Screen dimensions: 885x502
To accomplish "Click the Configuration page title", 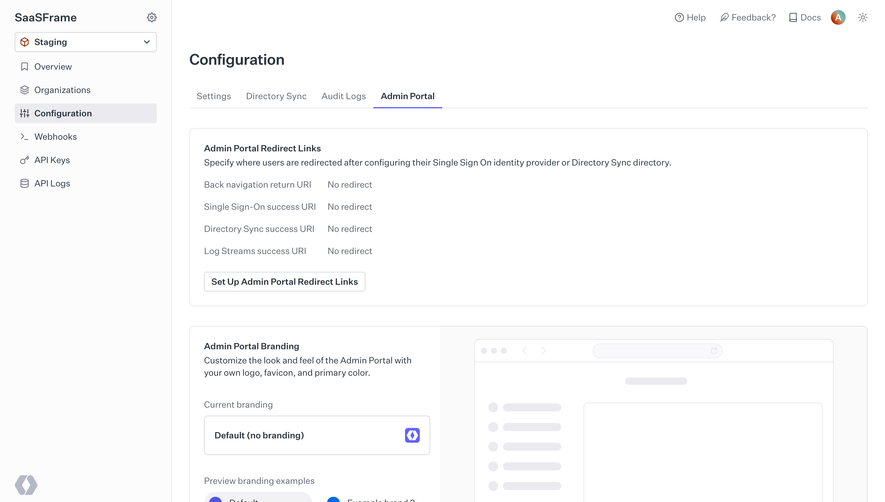I will click(237, 60).
